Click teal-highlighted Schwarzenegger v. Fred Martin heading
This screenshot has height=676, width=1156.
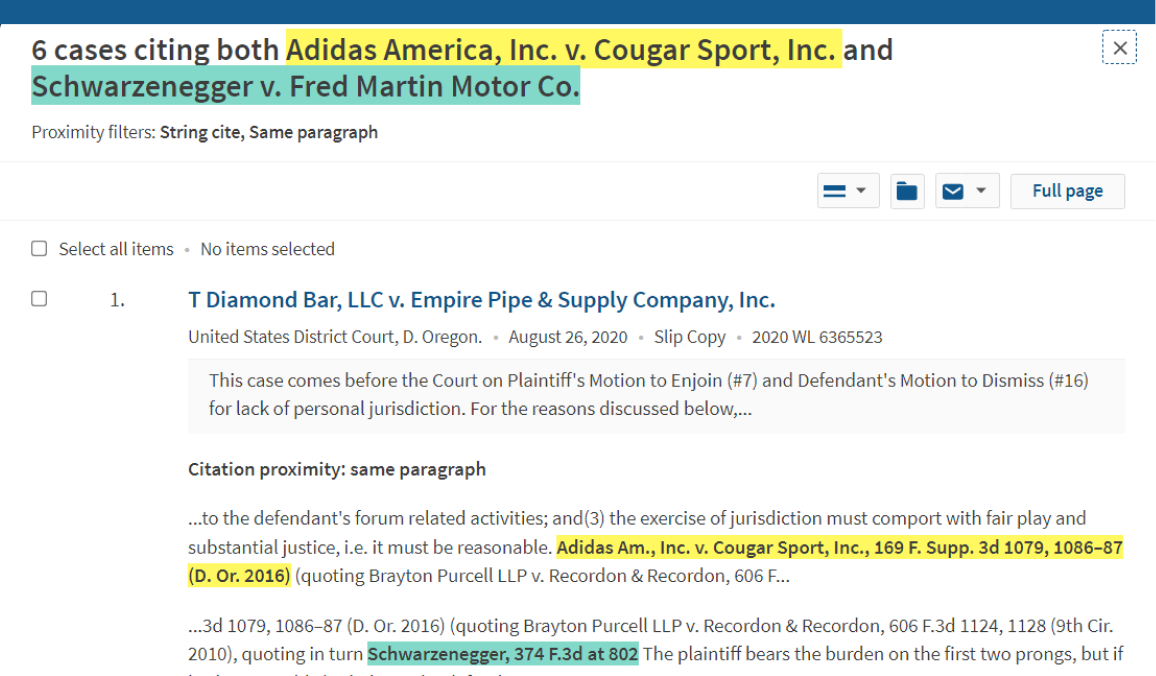[305, 86]
